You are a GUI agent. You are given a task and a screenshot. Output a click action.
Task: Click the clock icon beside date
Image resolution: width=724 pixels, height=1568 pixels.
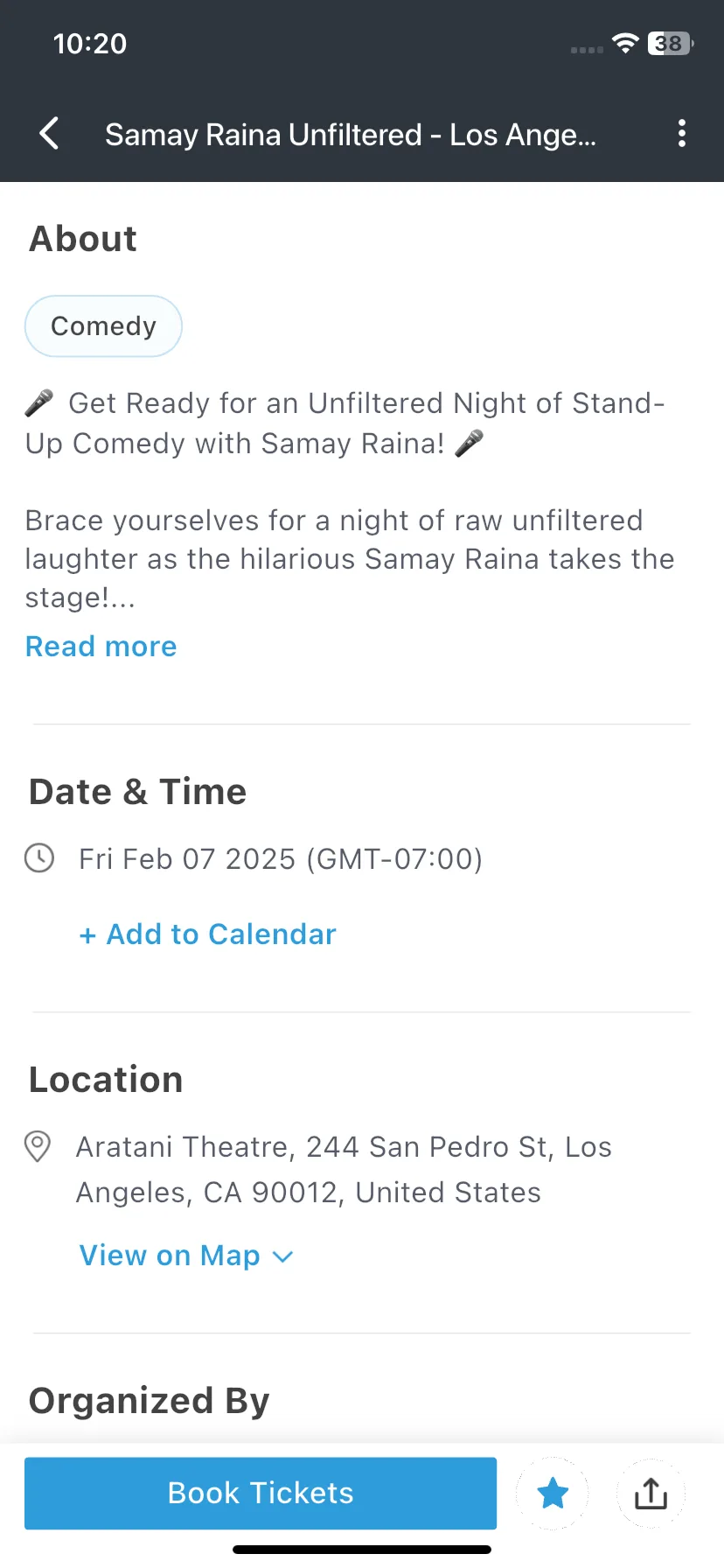[39, 857]
